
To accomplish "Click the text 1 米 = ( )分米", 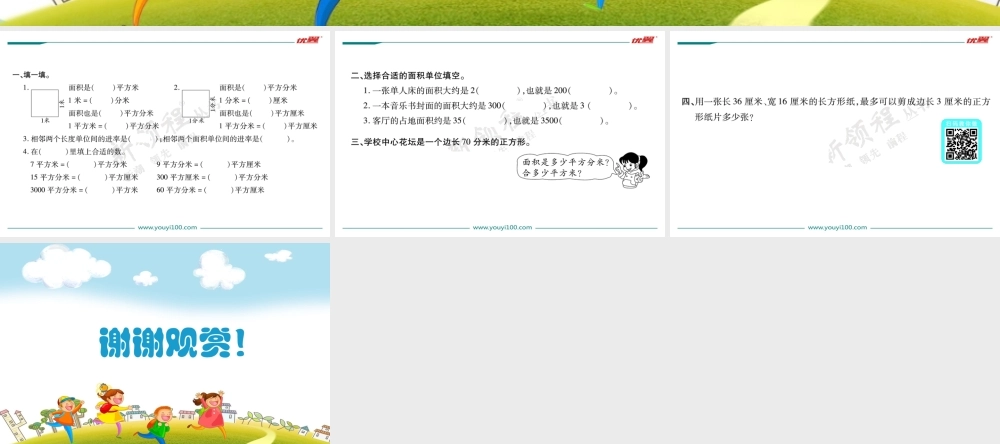I will [99, 100].
